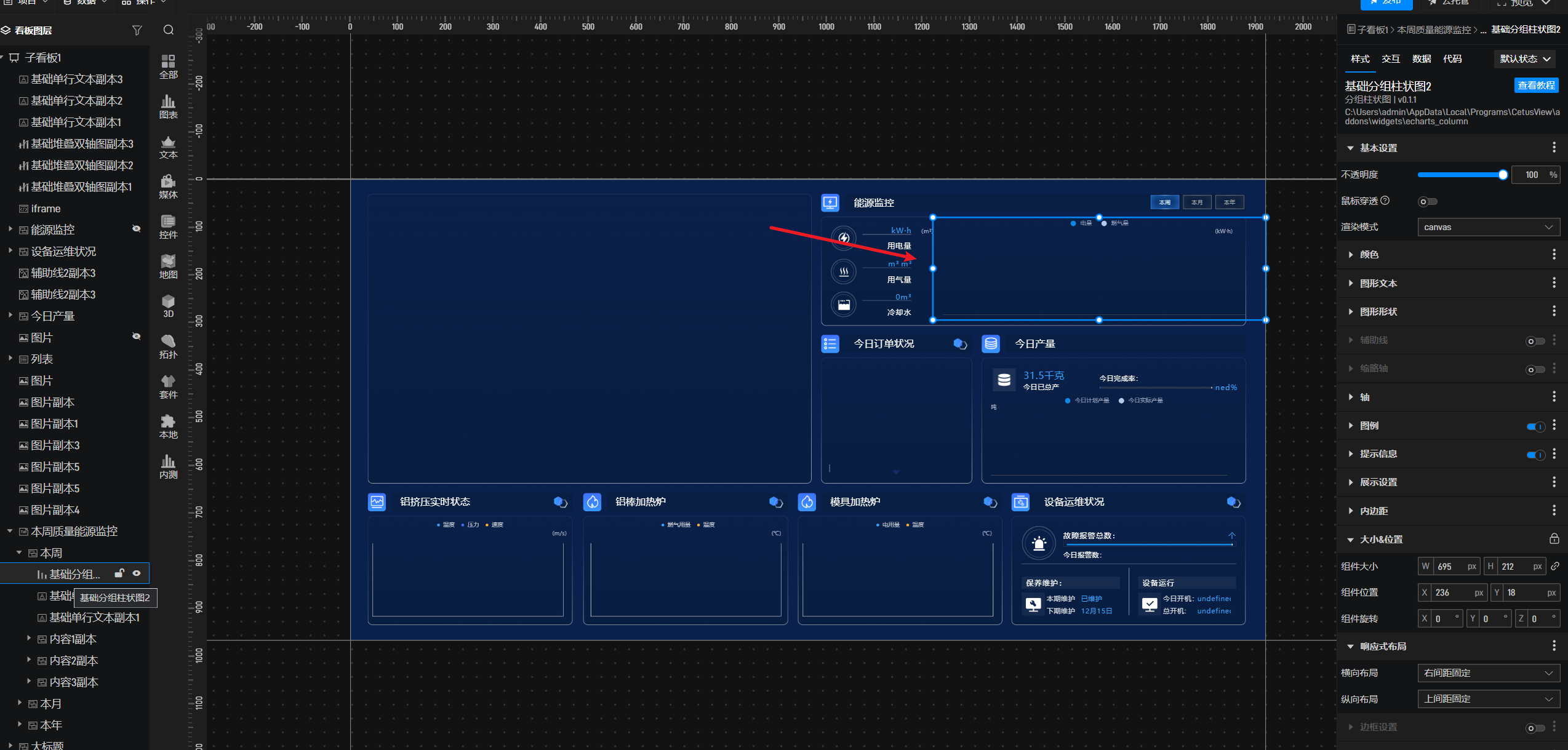Viewport: 1568px width, 750px height.
Task: Expand the 颜色 settings section
Action: coord(1369,255)
